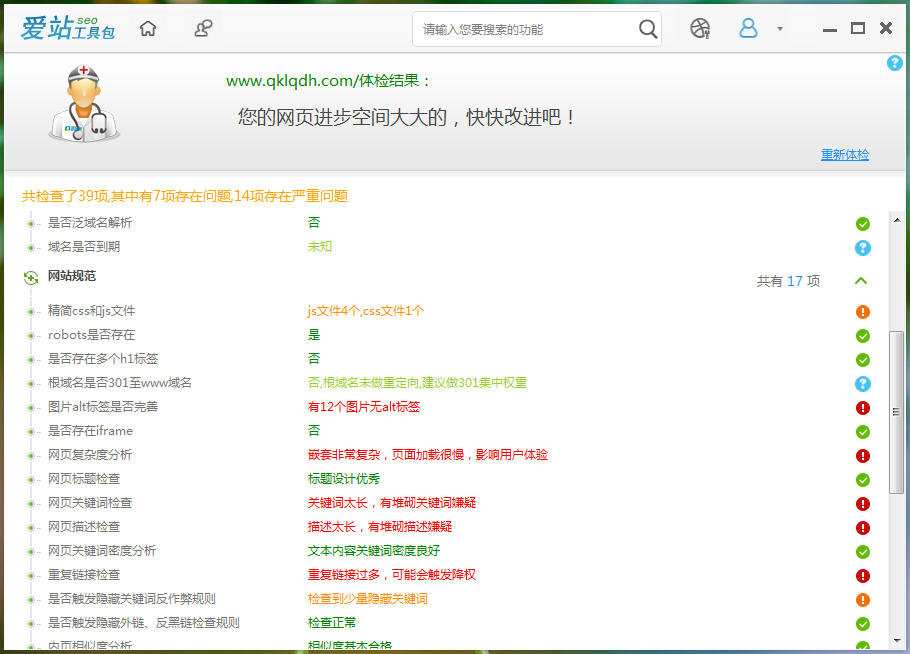Click red error icon for 图片alt标签是否完善
The image size is (910, 654).
(x=863, y=408)
